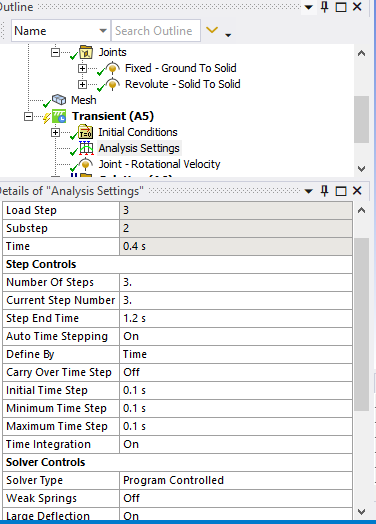Click the Details panel scroll up arrow
Screen dimensions: 376x524
tap(361, 210)
